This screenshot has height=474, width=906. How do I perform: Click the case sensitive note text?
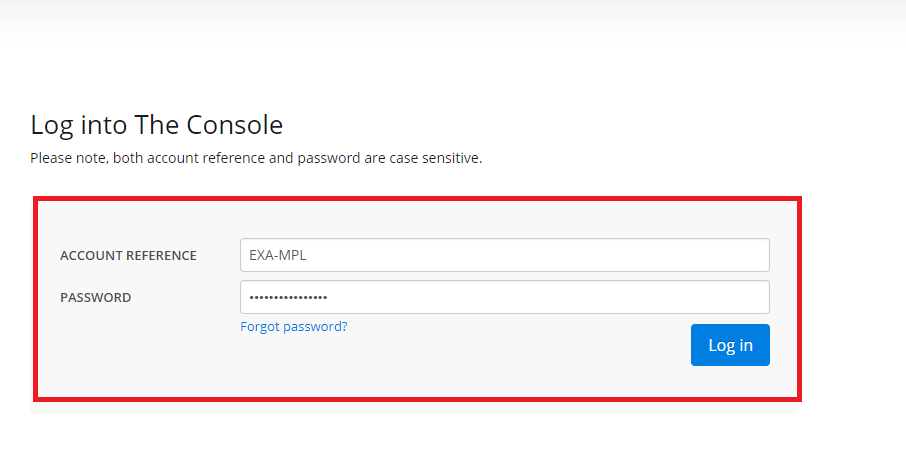(x=256, y=158)
